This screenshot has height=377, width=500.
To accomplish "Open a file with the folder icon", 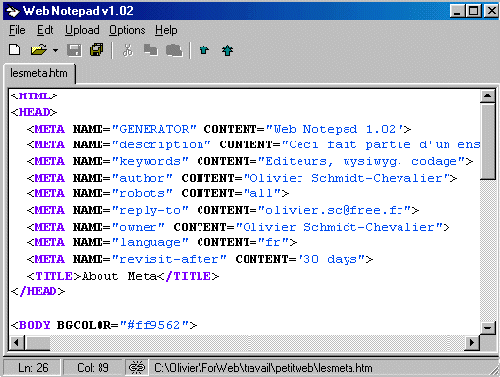I will click(x=39, y=50).
